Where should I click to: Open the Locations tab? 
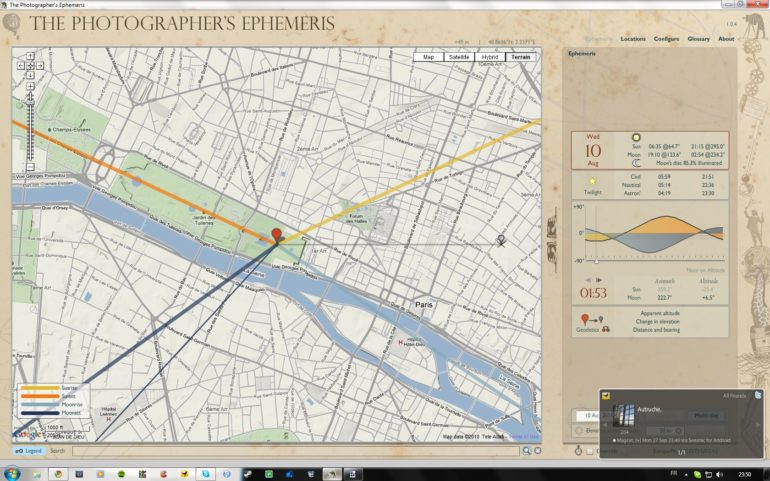[632, 39]
